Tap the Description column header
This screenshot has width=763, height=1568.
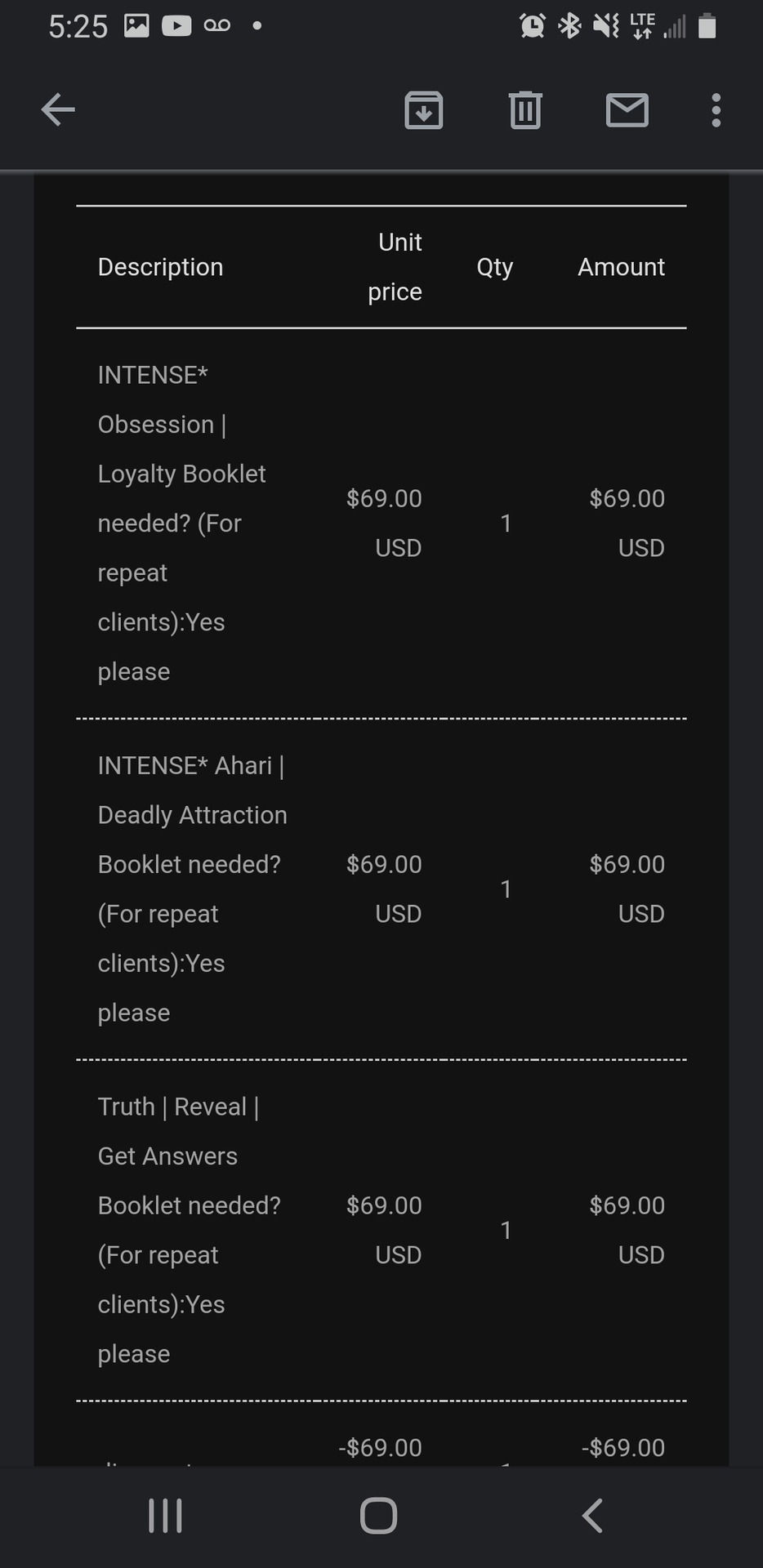coord(160,267)
